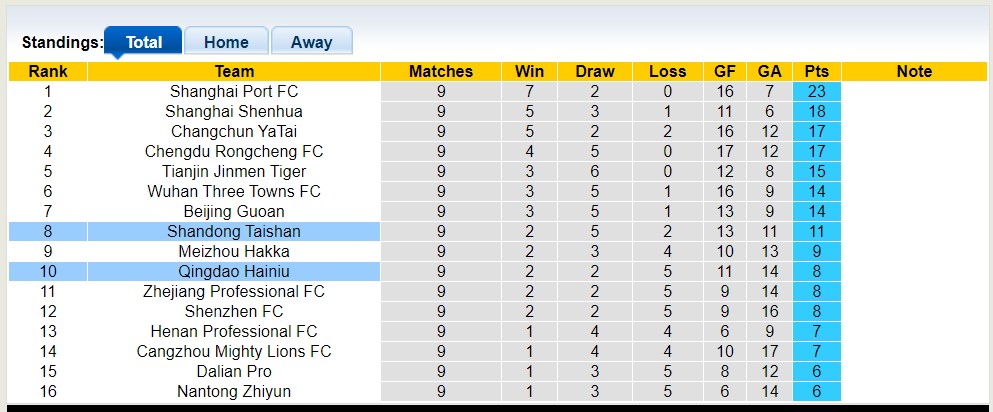Viewport: 993px width, 412px height.
Task: Open Tianjin Jinmen Tiger team page
Action: pyautogui.click(x=234, y=171)
